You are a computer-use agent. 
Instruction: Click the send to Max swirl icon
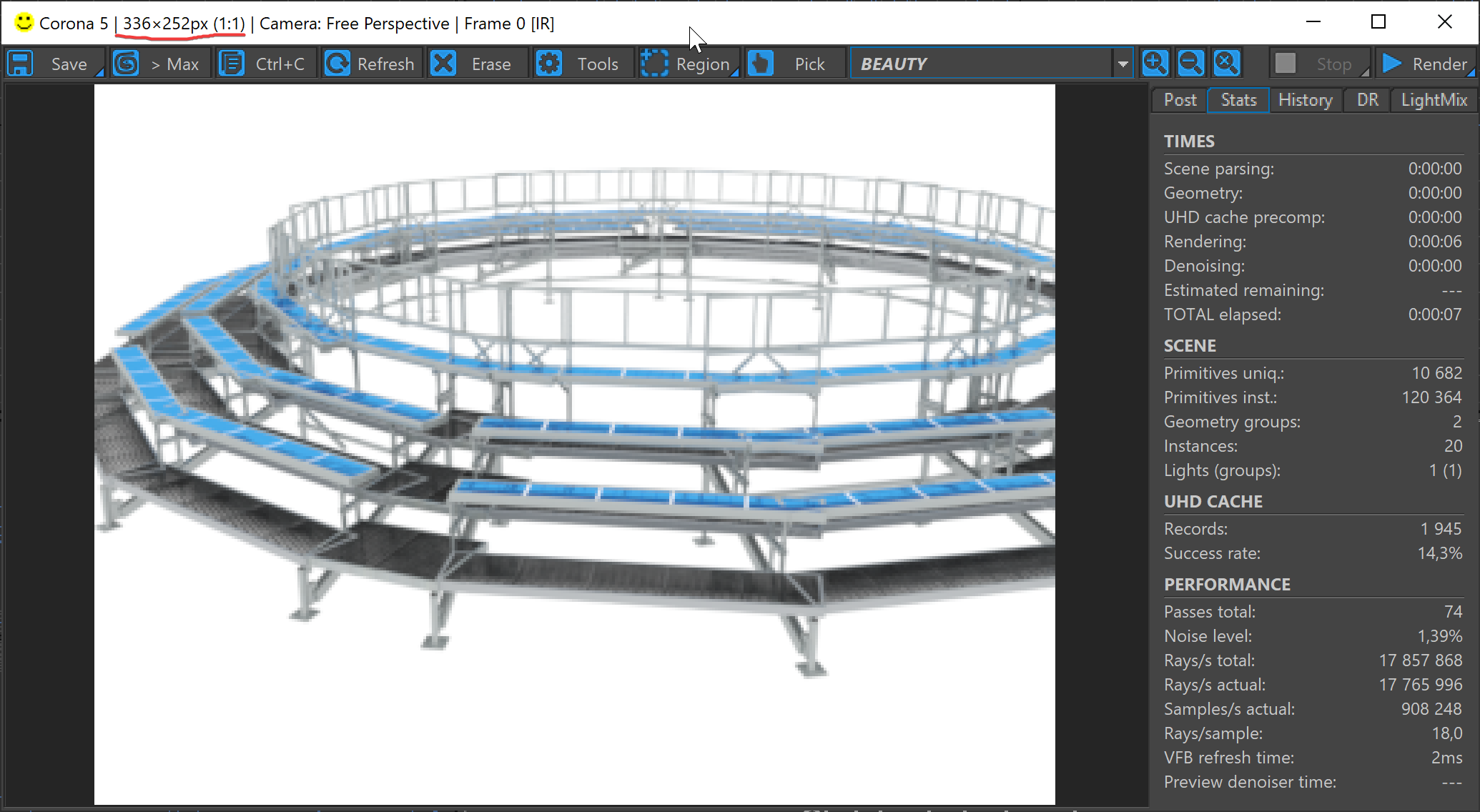[x=127, y=64]
